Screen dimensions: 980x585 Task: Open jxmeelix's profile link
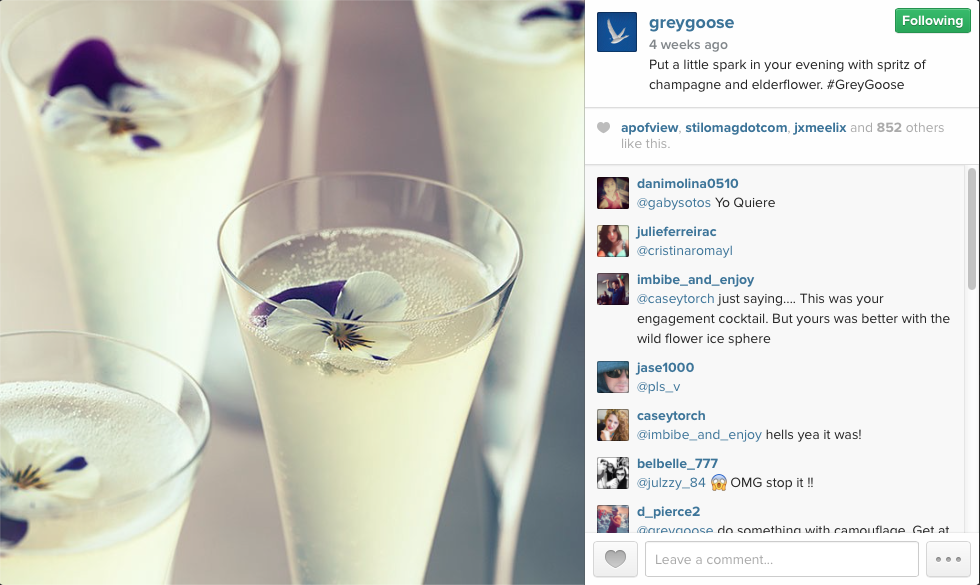tap(819, 128)
